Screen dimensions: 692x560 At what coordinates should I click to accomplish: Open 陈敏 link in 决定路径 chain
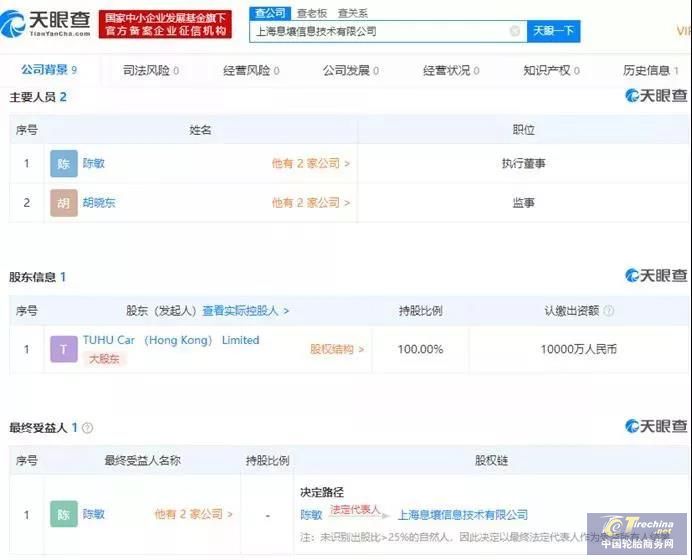311,515
